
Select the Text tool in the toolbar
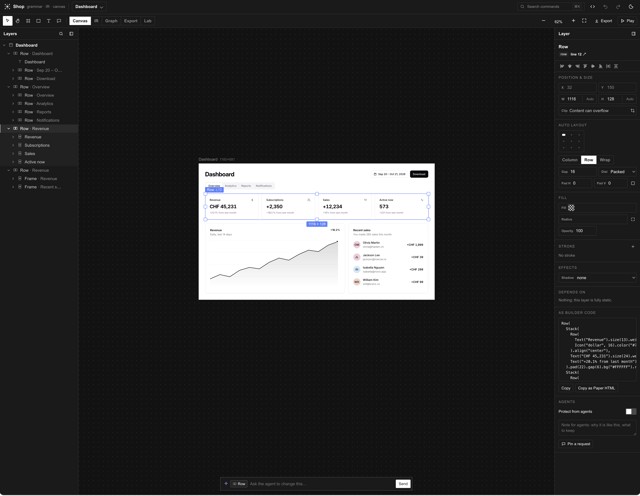pos(49,21)
